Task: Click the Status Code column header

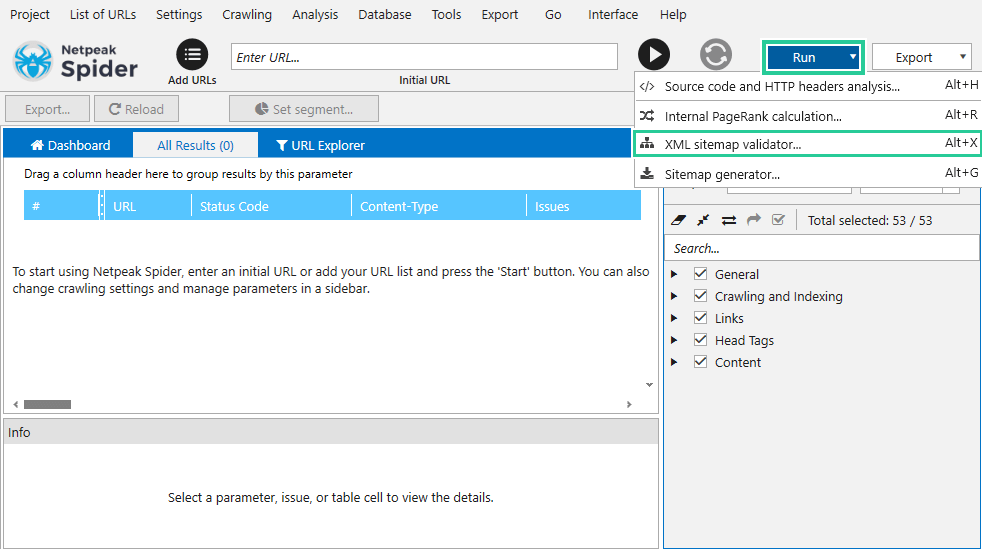Action: pos(271,206)
